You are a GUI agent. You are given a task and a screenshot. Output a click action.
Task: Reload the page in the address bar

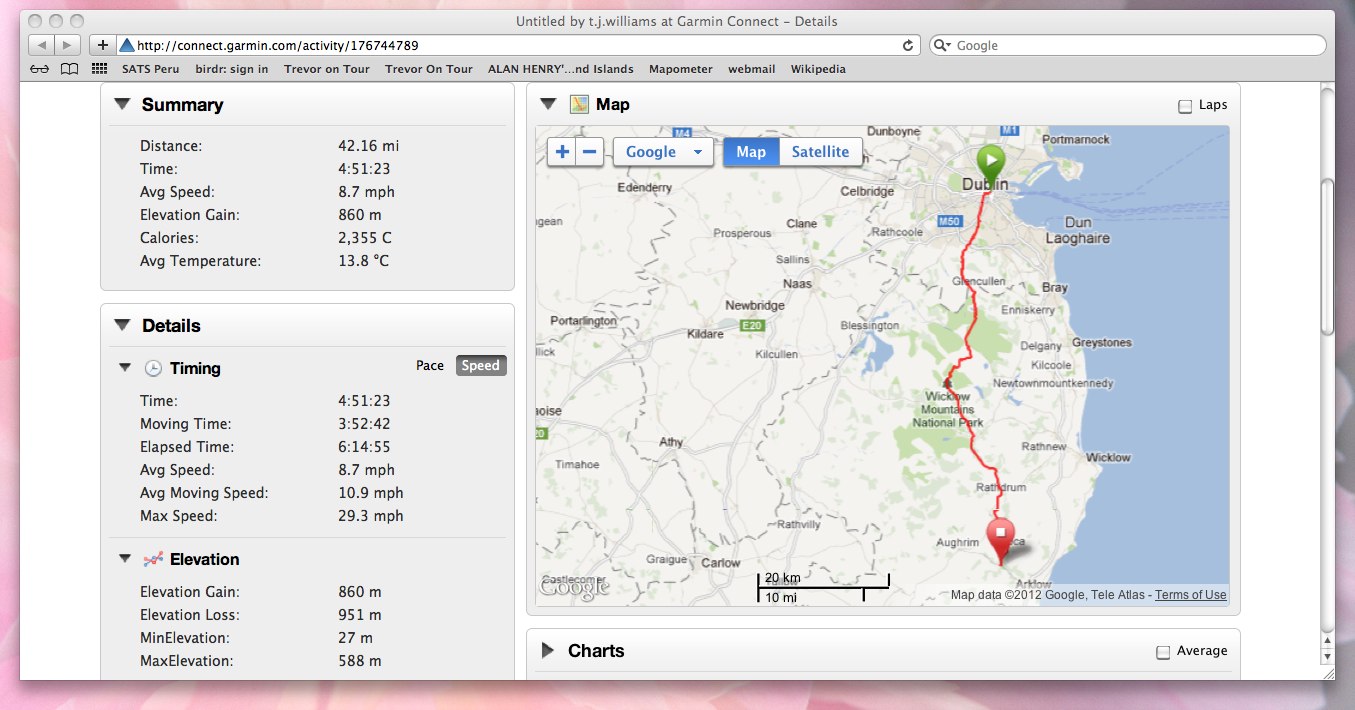click(x=908, y=45)
